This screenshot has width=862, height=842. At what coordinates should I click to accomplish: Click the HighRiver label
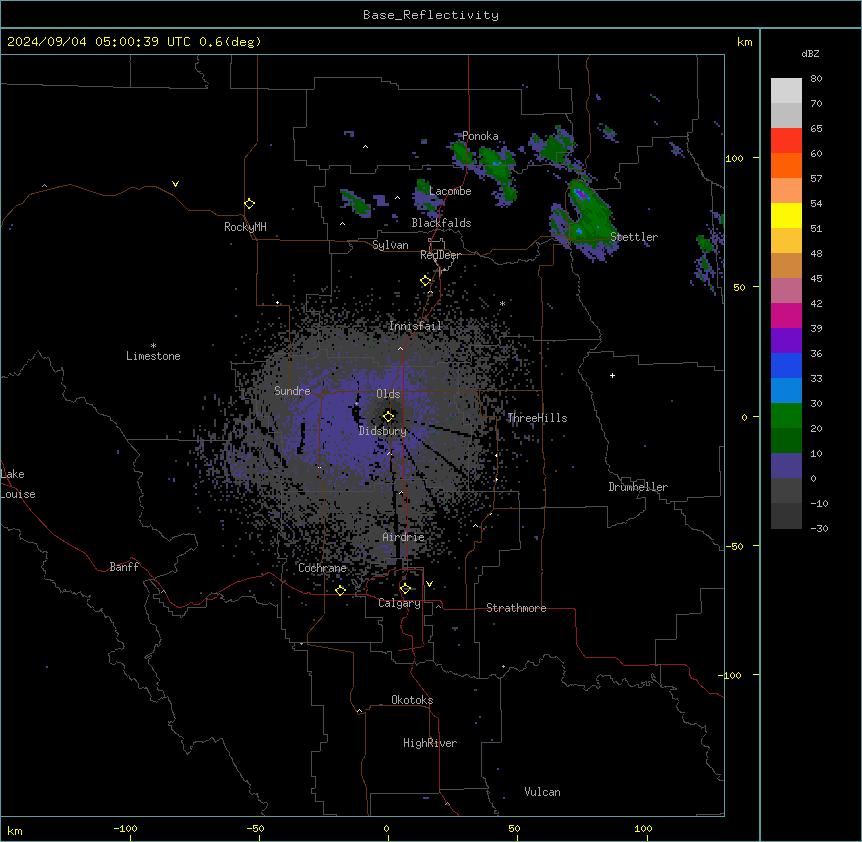click(430, 743)
